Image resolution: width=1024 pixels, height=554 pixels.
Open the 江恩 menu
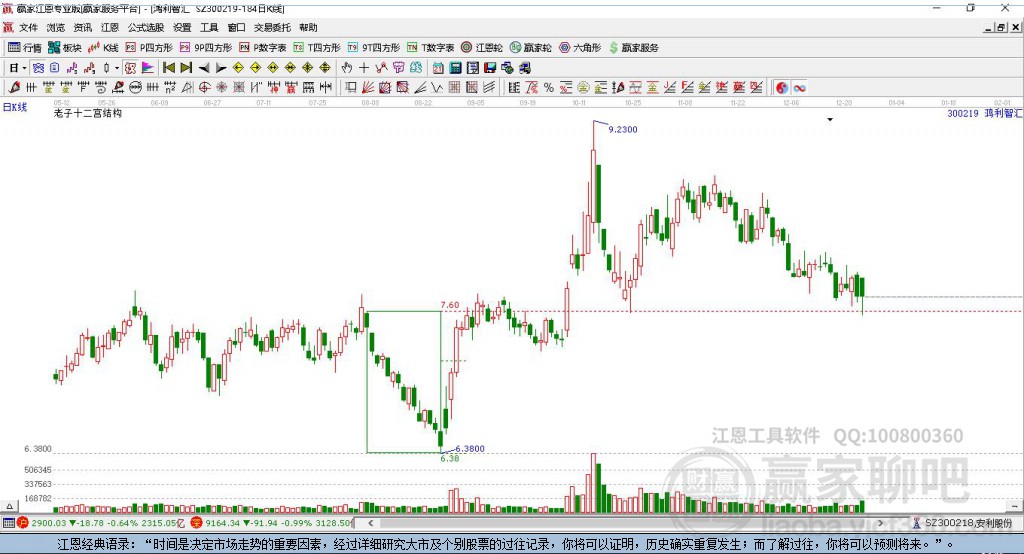pos(110,27)
